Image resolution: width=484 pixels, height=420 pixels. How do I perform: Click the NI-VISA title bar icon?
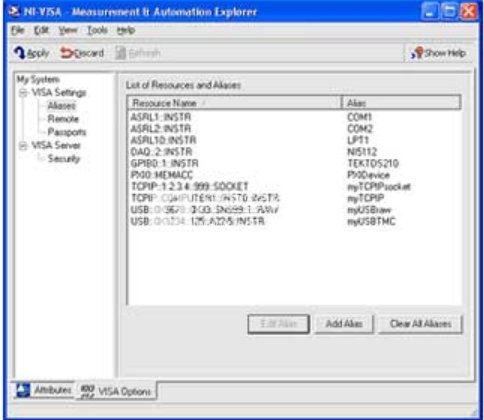click(x=14, y=12)
